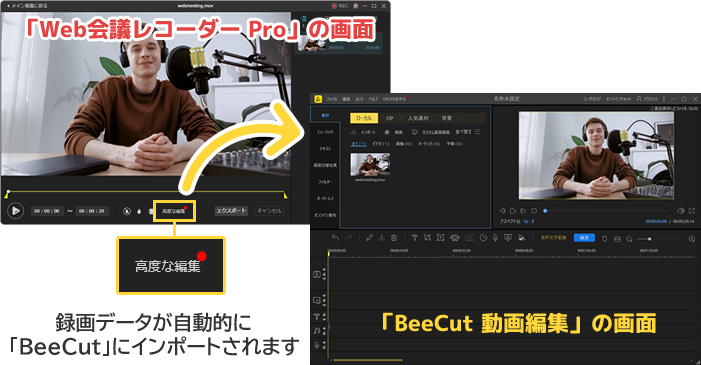Click microphone voiceover icon in timeline toolbar

coord(495,238)
